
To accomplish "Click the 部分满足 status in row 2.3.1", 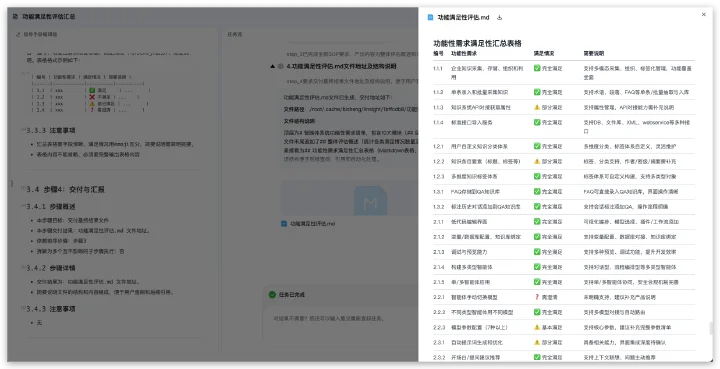I will (x=548, y=342).
